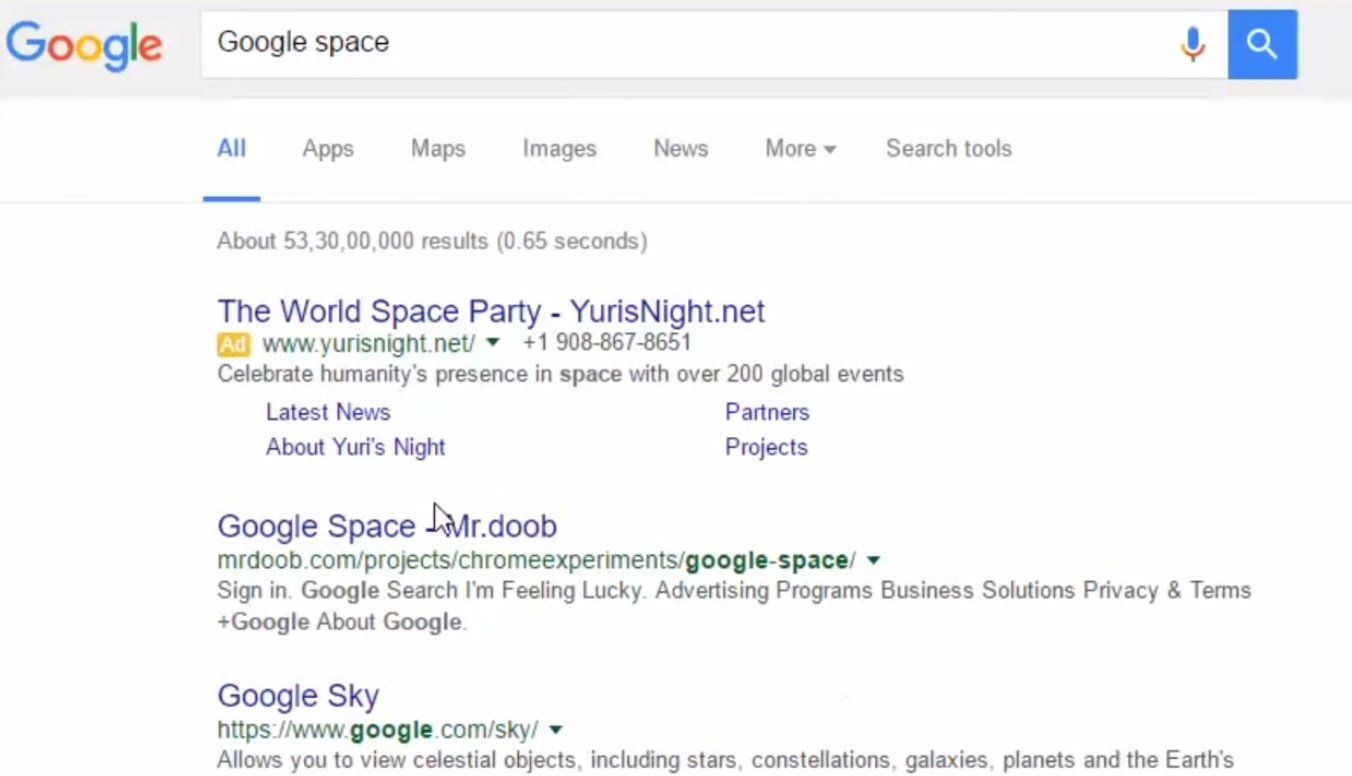Open the News tab
This screenshot has height=776, width=1352.
(x=680, y=149)
